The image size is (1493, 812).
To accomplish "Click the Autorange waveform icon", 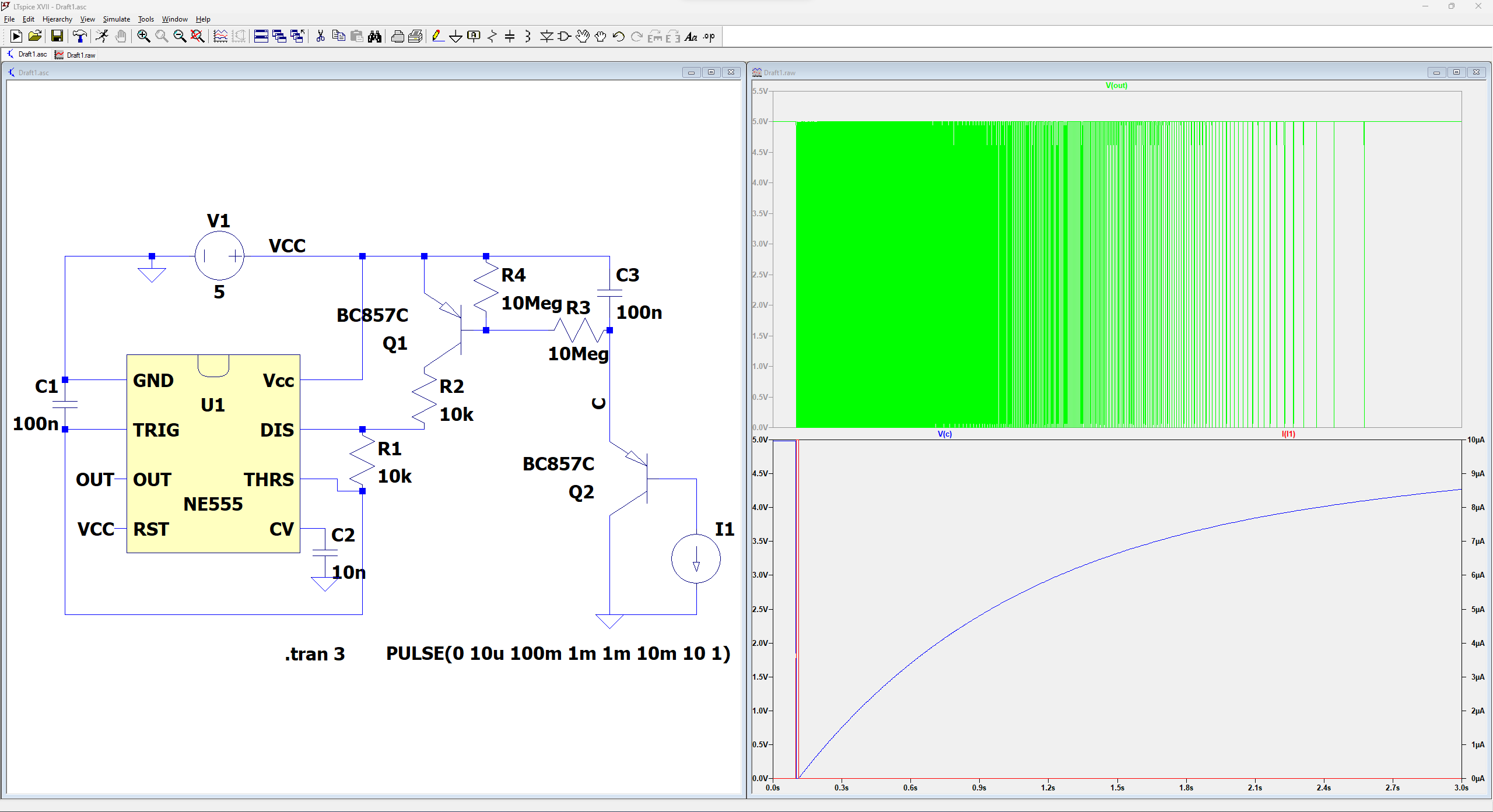I will (x=220, y=36).
